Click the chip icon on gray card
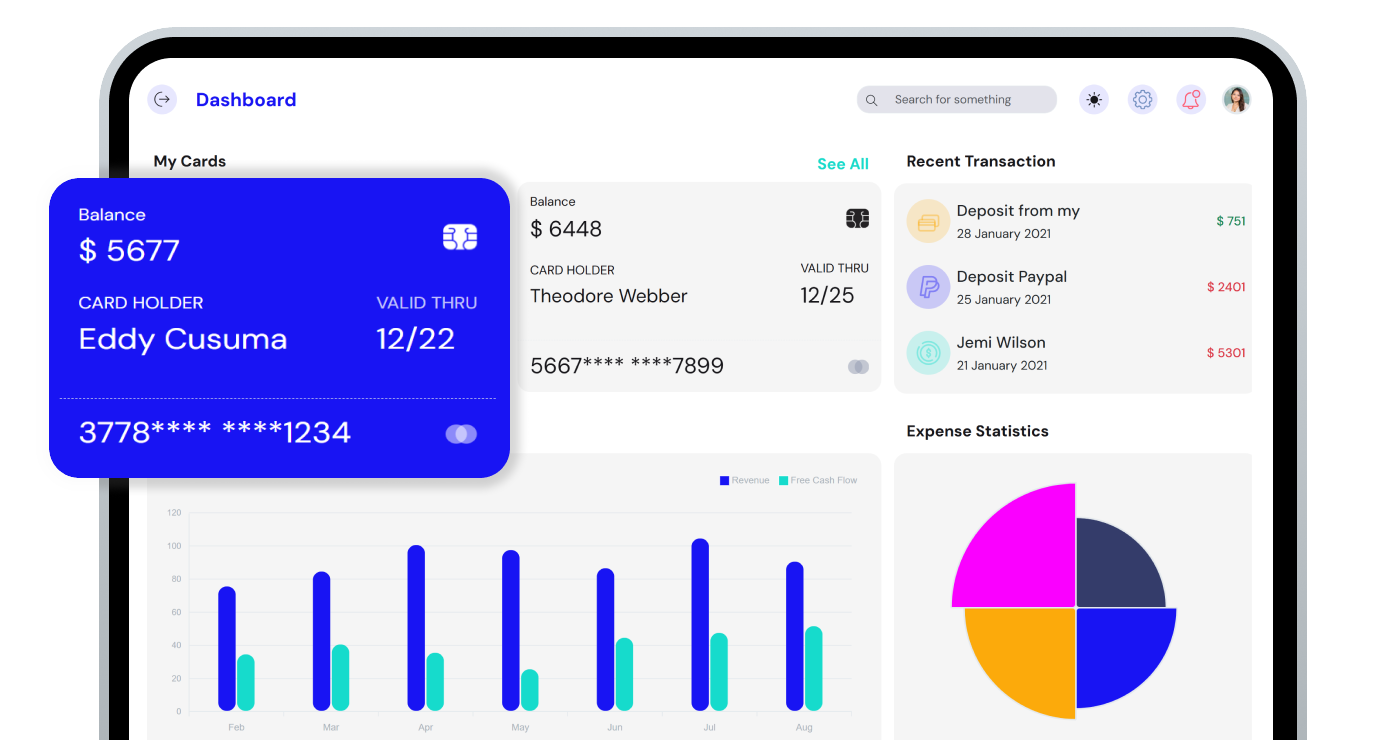This screenshot has height=740, width=1398. pyautogui.click(x=857, y=219)
